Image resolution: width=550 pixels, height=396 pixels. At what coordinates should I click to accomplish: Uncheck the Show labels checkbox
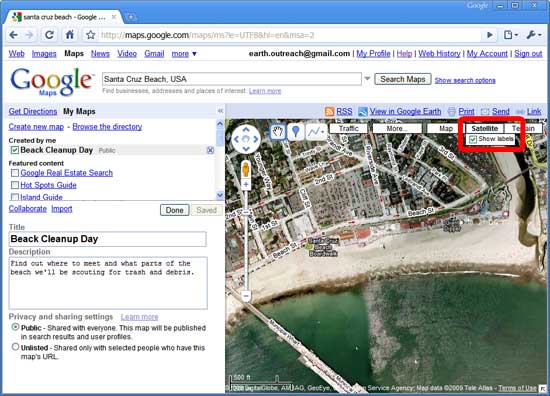point(473,139)
